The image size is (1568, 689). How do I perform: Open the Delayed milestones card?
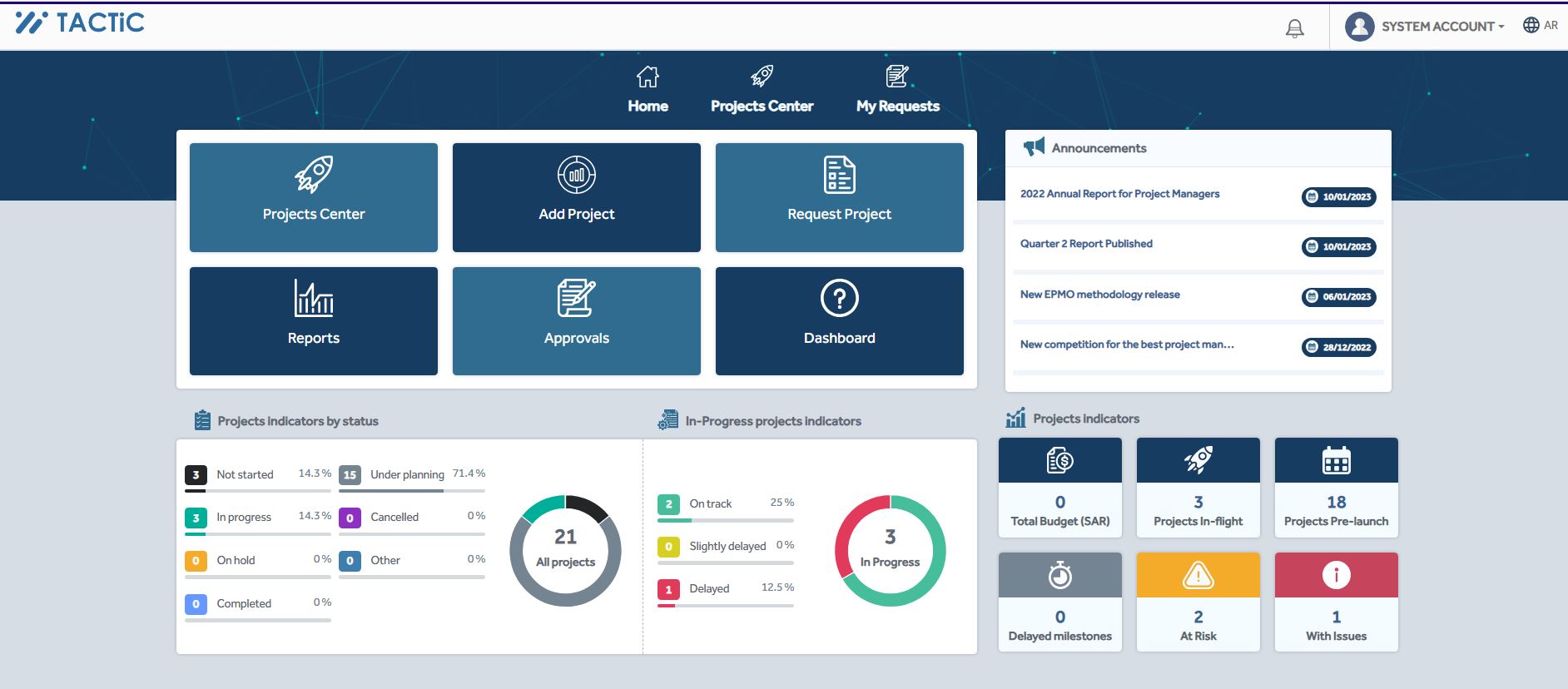pos(1060,602)
